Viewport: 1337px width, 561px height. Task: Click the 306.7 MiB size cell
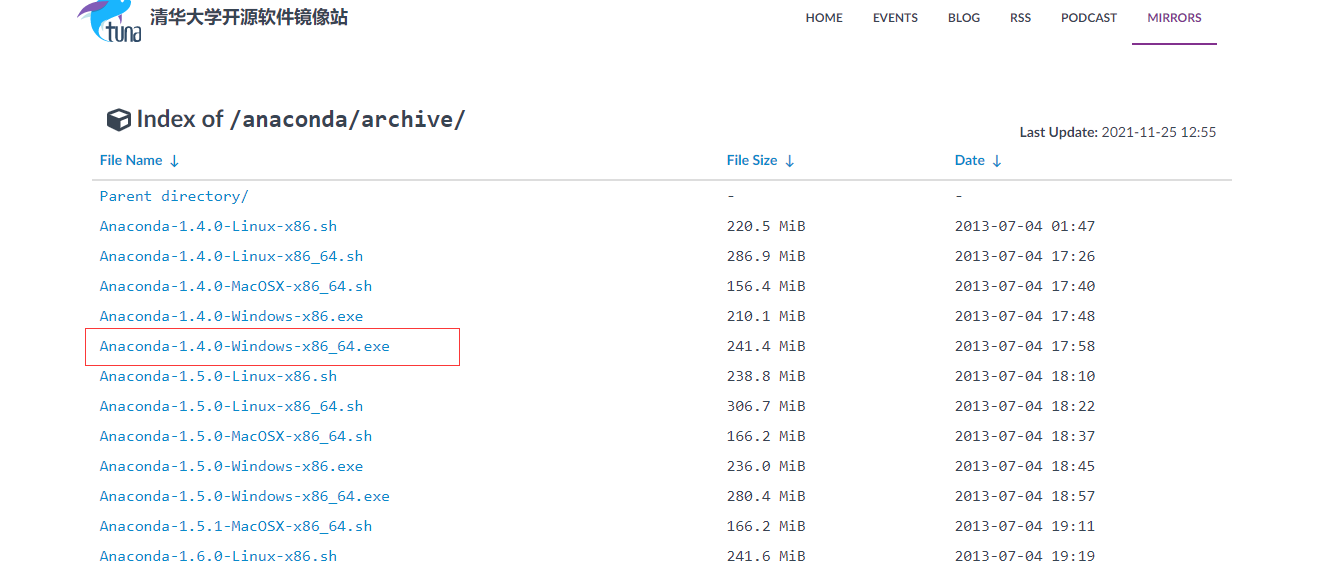pyautogui.click(x=766, y=406)
